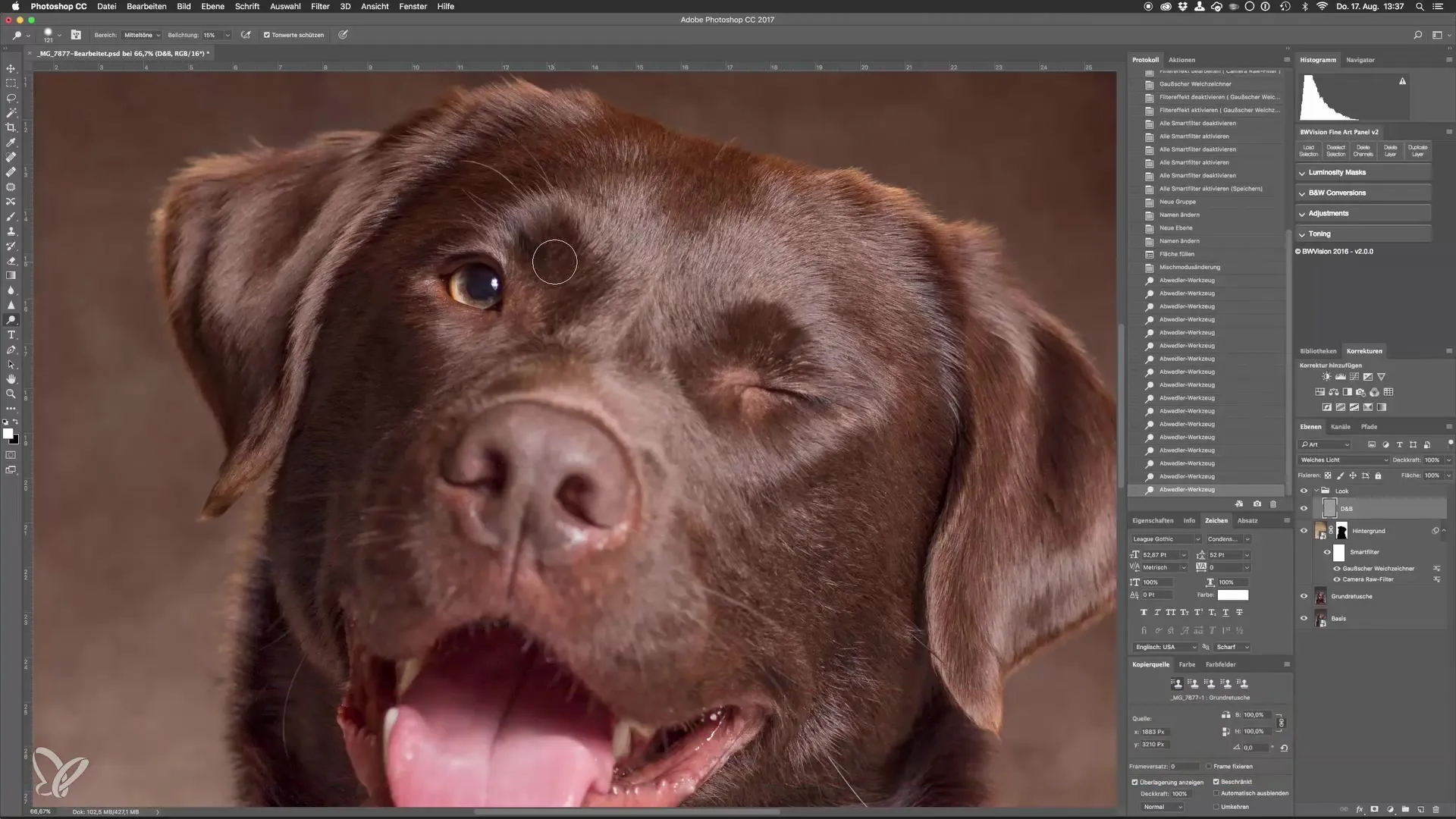Select the Crop tool

click(11, 127)
